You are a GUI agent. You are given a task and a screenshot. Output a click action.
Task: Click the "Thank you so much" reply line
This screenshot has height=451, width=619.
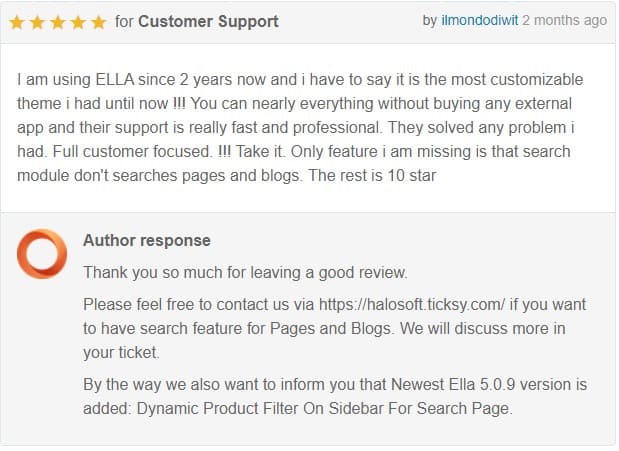(x=245, y=272)
